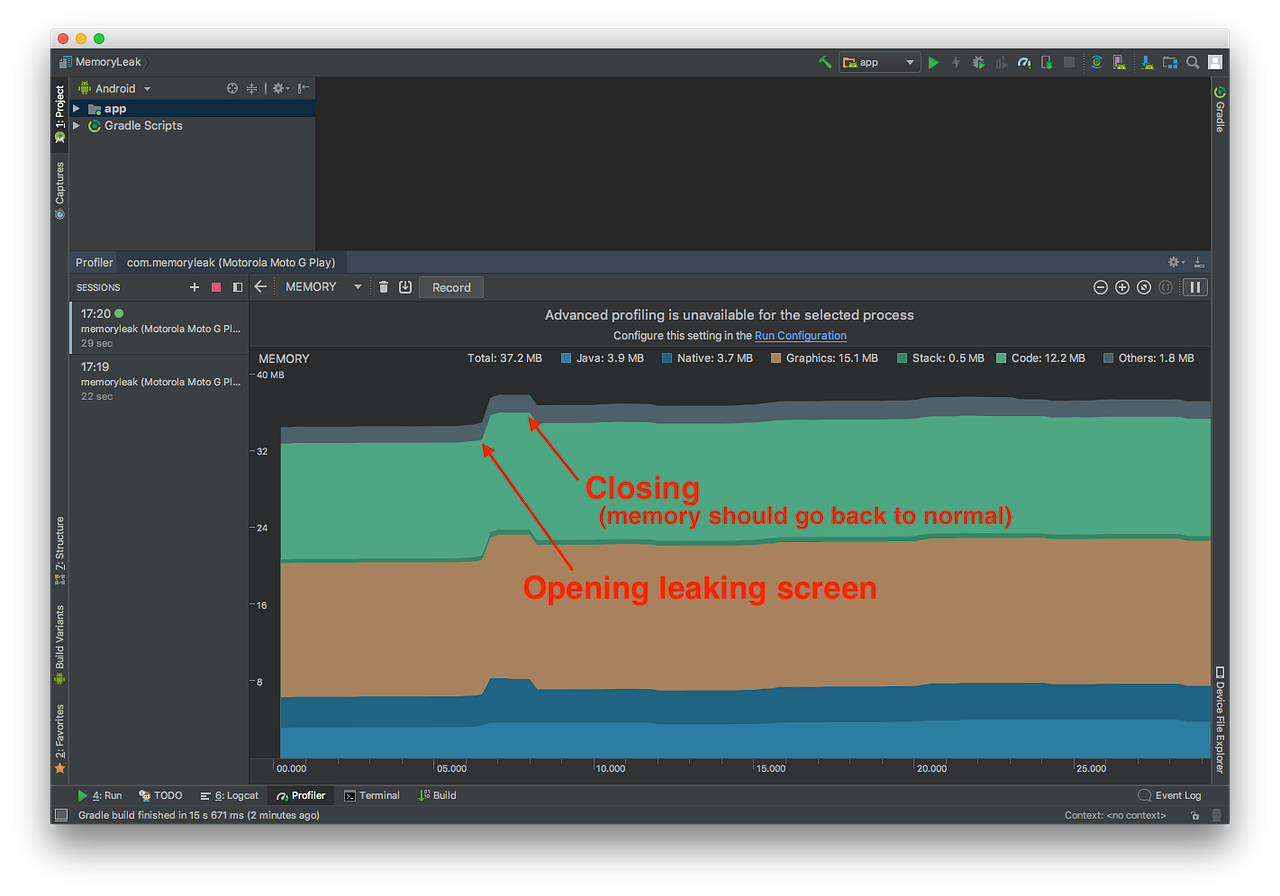Click the Run Configuration link
This screenshot has height=896, width=1280.
[800, 335]
